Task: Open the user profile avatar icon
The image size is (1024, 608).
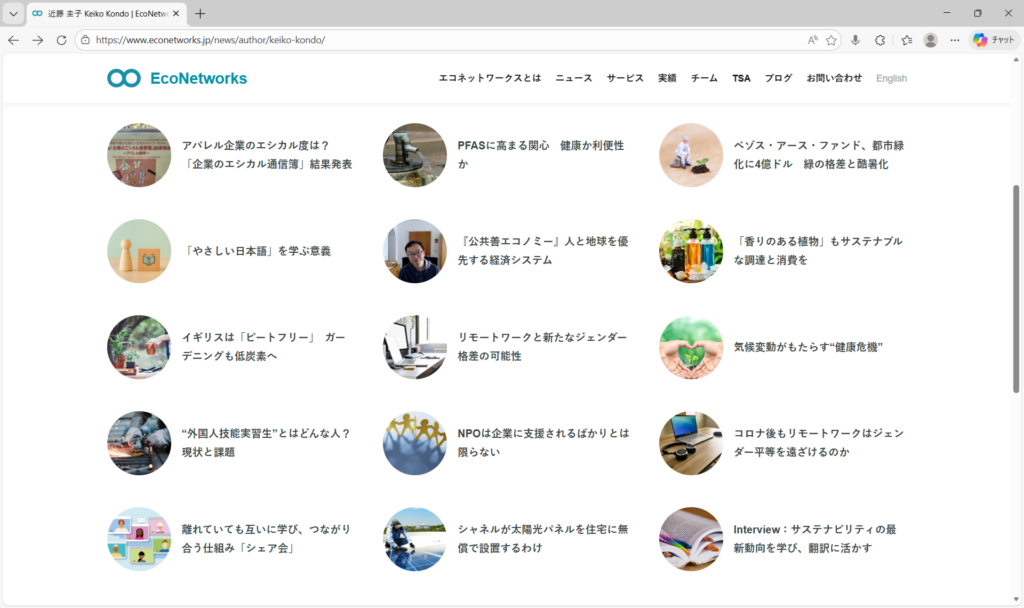Action: pyautogui.click(x=930, y=40)
